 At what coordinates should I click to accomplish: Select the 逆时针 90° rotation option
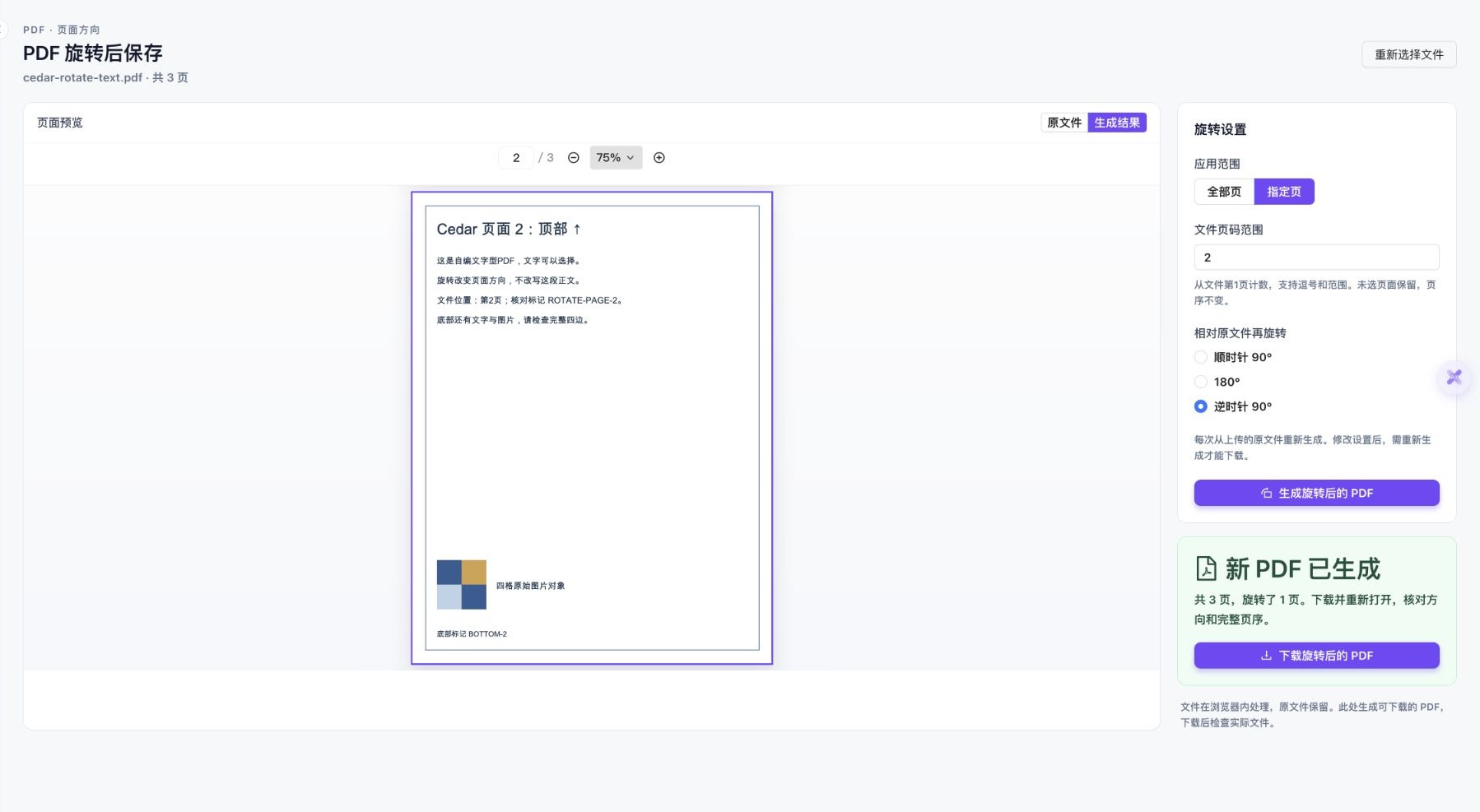1201,406
